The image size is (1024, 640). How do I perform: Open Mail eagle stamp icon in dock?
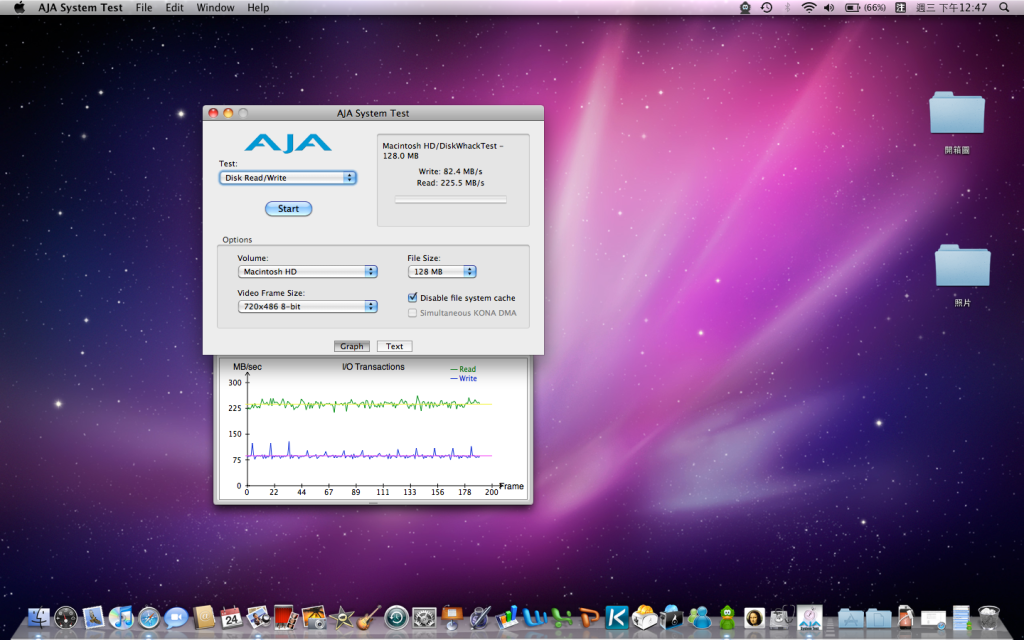pyautogui.click(x=93, y=616)
